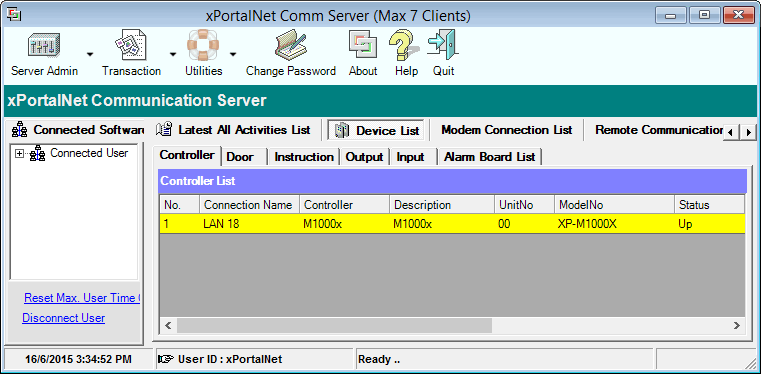The width and height of the screenshot is (761, 374).
Task: Select the Instruction sub-tab
Action: pyautogui.click(x=304, y=157)
